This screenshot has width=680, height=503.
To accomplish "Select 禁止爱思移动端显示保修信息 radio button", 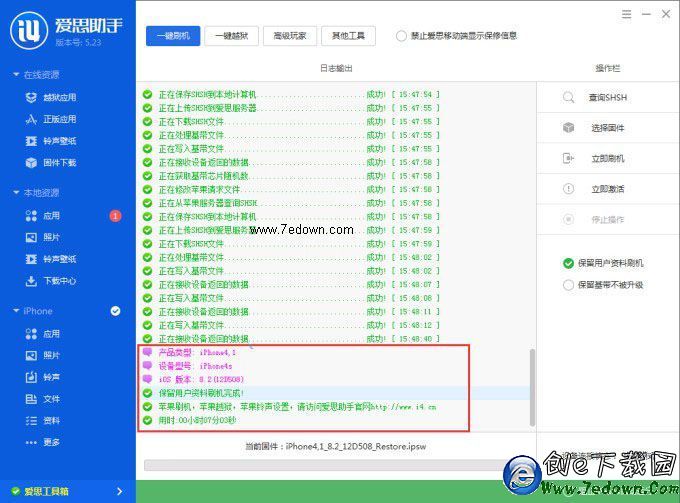I will pyautogui.click(x=401, y=36).
